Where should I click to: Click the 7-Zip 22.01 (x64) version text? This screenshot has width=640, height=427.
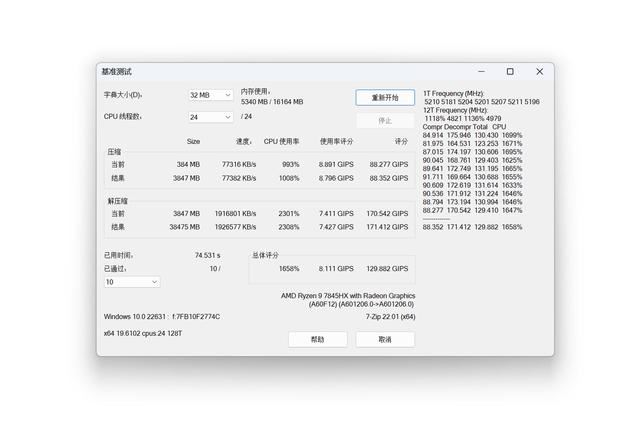388,316
